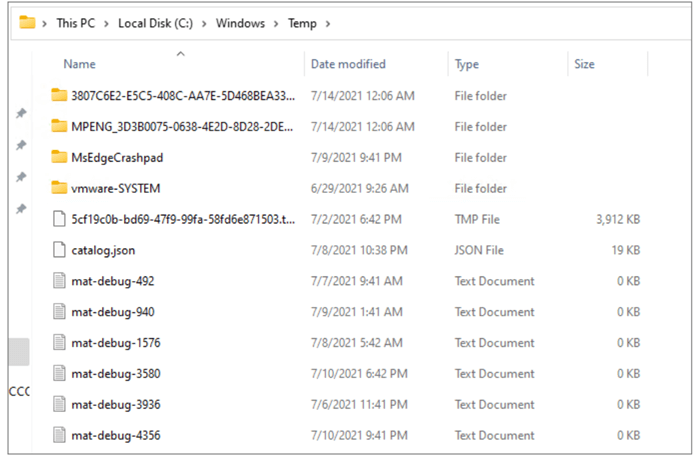Click mat-debug-3936 text document icon
Image resolution: width=700 pixels, height=459 pixels.
pos(59,404)
